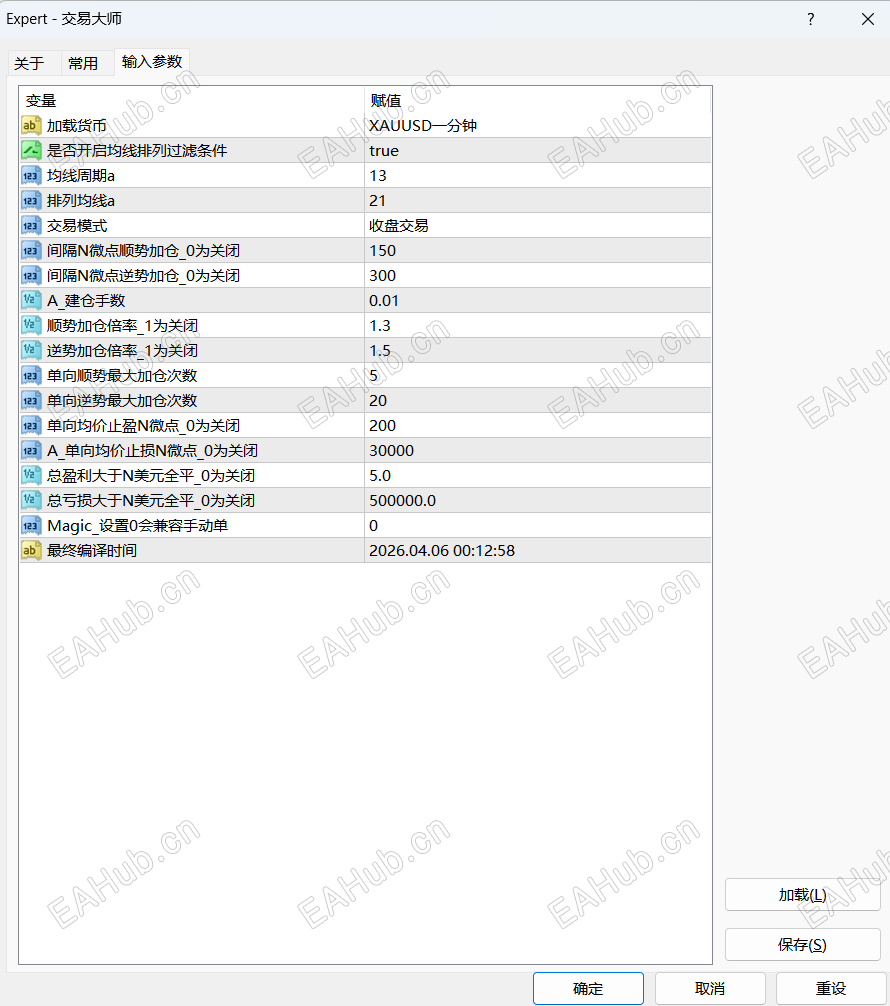This screenshot has height=1006, width=890.
Task: Click the 123 icon beside 交易模式
Action: (31, 225)
